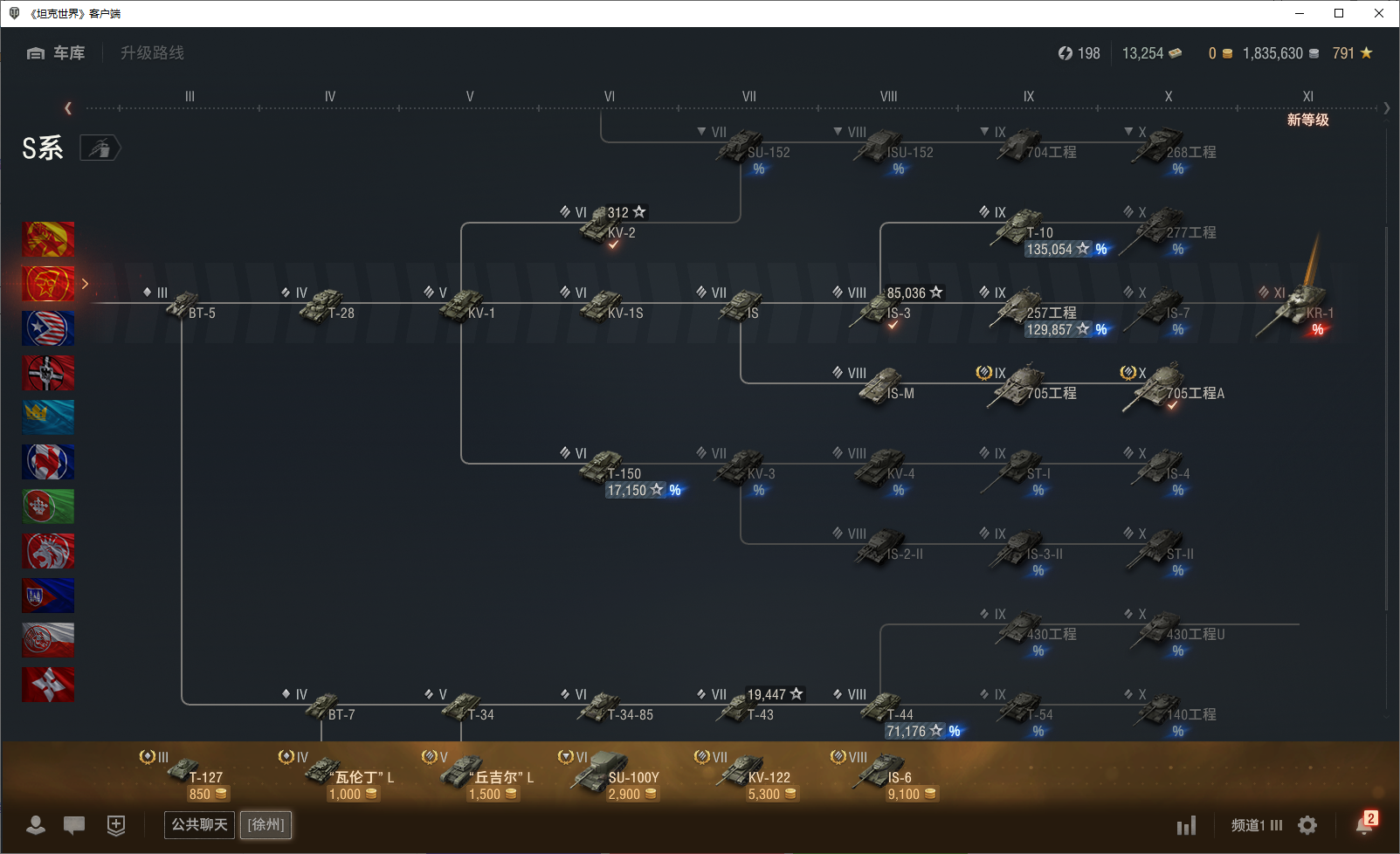This screenshot has width=1400, height=854.
Task: Click the 13,254 bonds balance
Action: 1151,53
